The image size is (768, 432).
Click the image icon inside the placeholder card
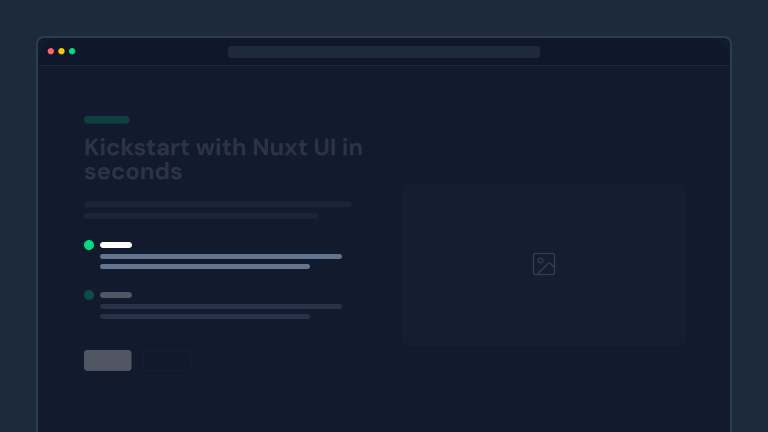(544, 264)
